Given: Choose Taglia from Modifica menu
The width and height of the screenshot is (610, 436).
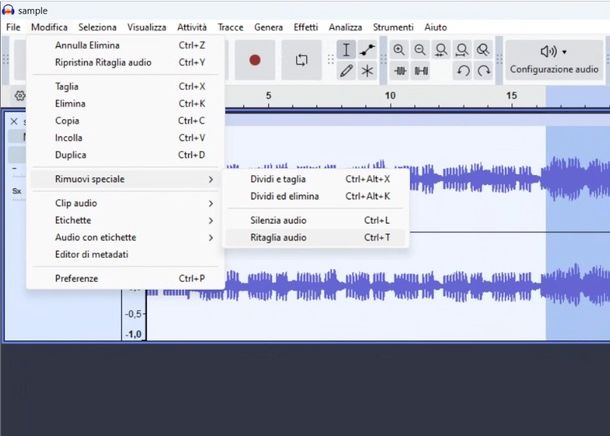Looking at the screenshot, I should click(125, 86).
